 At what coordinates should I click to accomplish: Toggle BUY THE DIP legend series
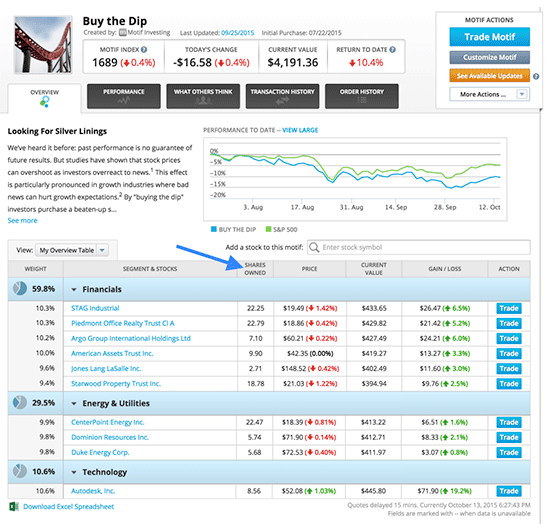pos(233,229)
